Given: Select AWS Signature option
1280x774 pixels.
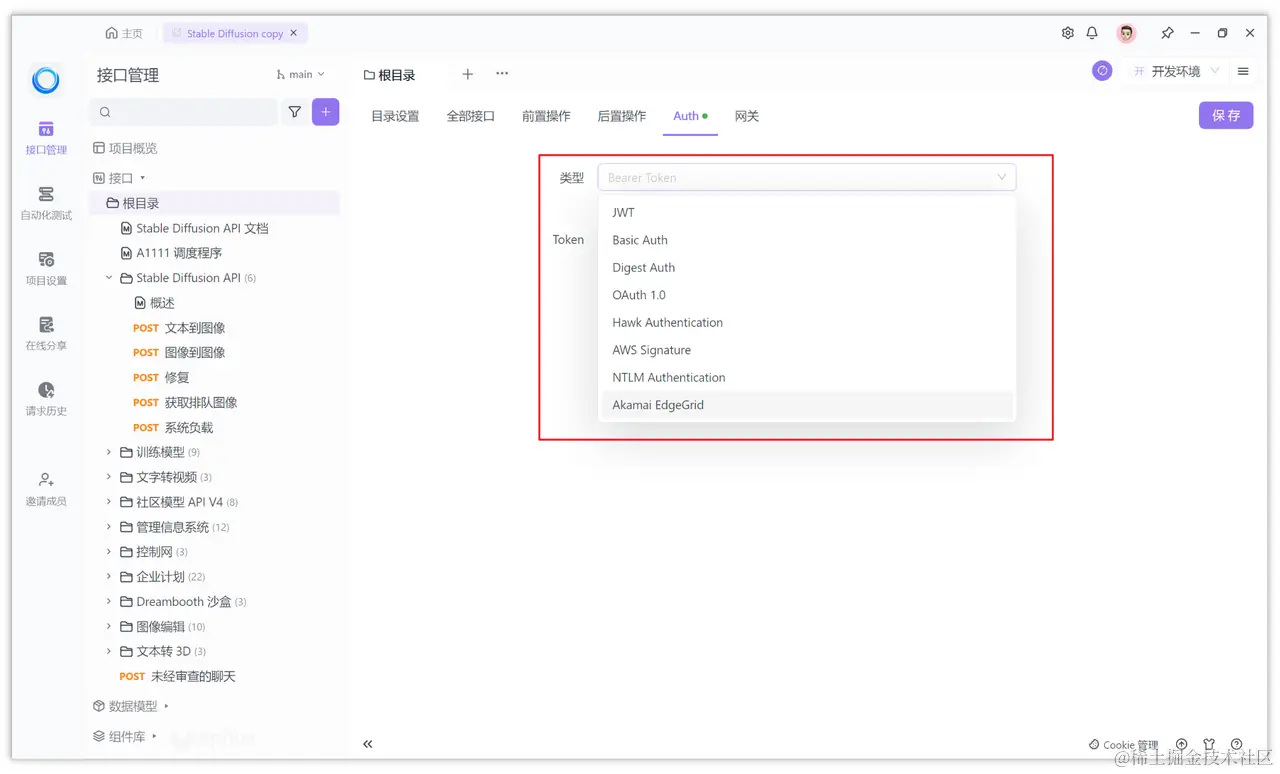Looking at the screenshot, I should pyautogui.click(x=807, y=350).
